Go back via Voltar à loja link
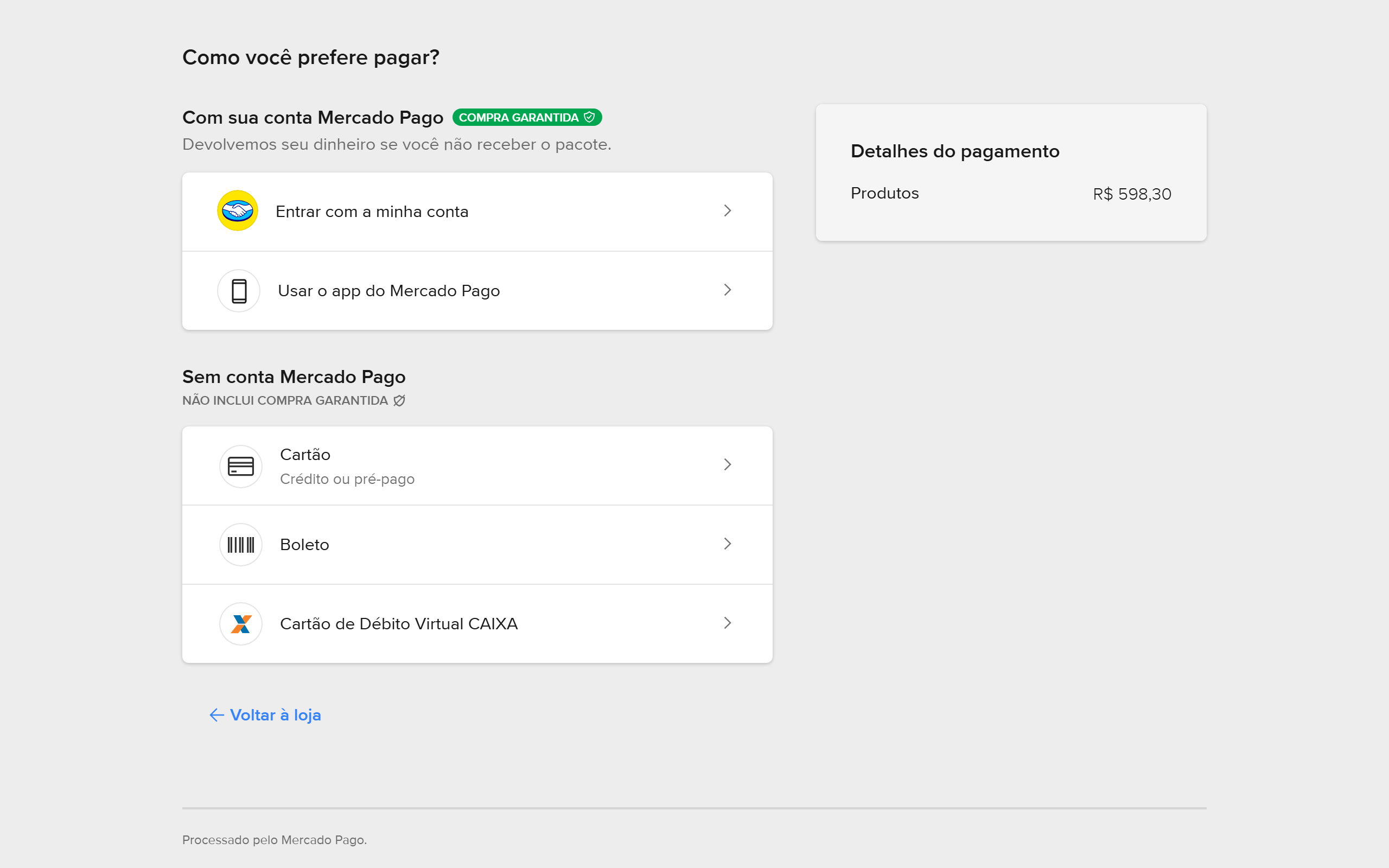 click(265, 714)
